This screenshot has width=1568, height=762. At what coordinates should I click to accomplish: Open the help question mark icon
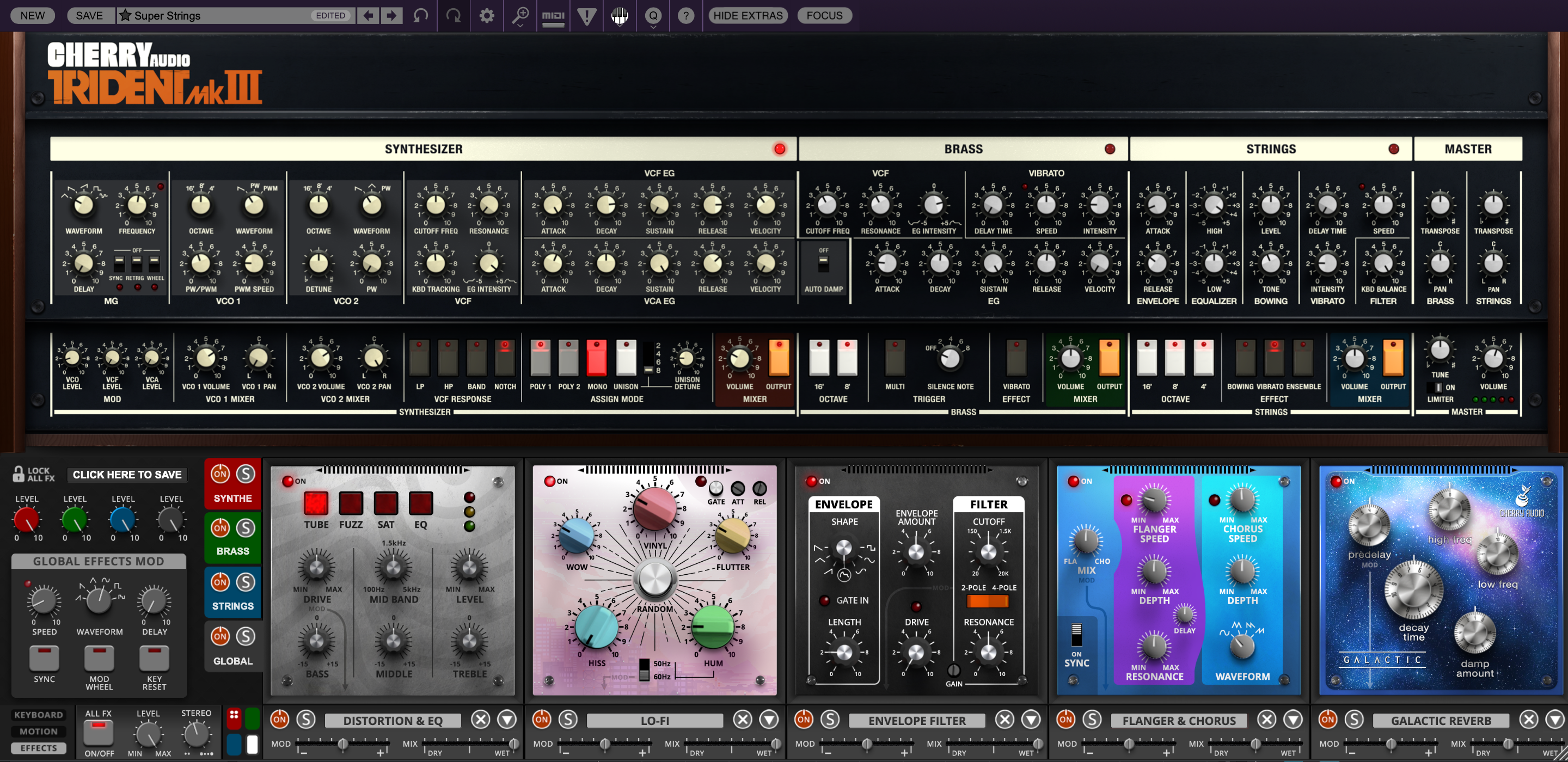686,16
